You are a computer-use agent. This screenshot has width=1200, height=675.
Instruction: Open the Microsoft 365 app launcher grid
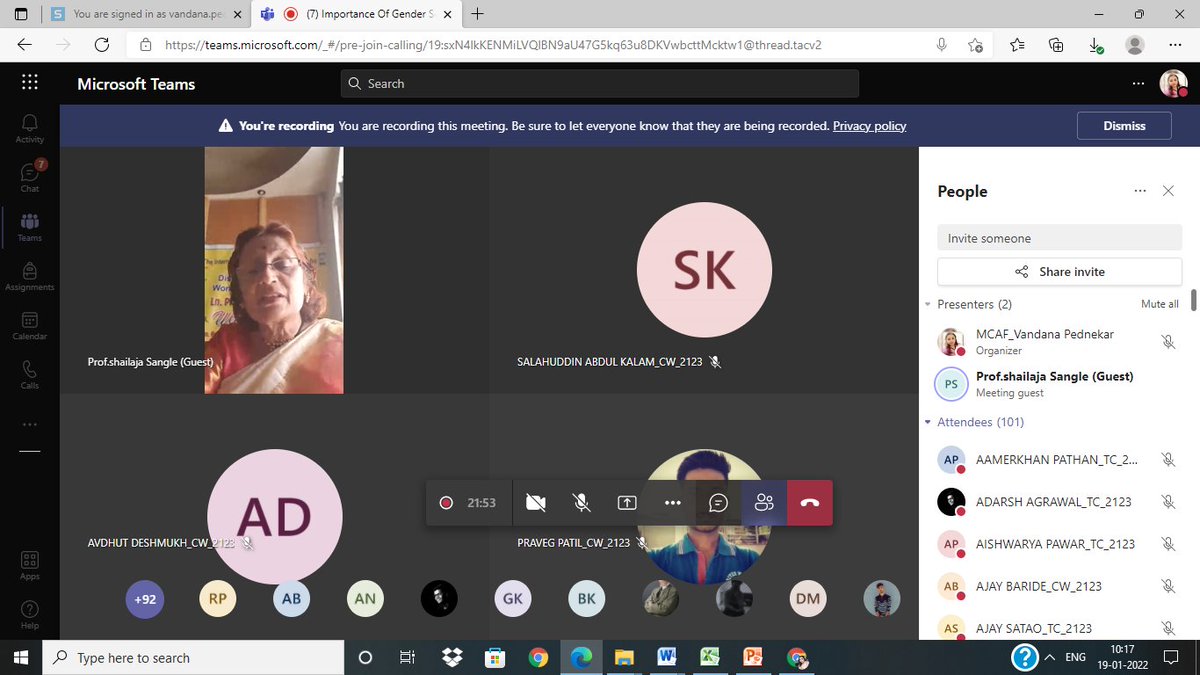29,83
